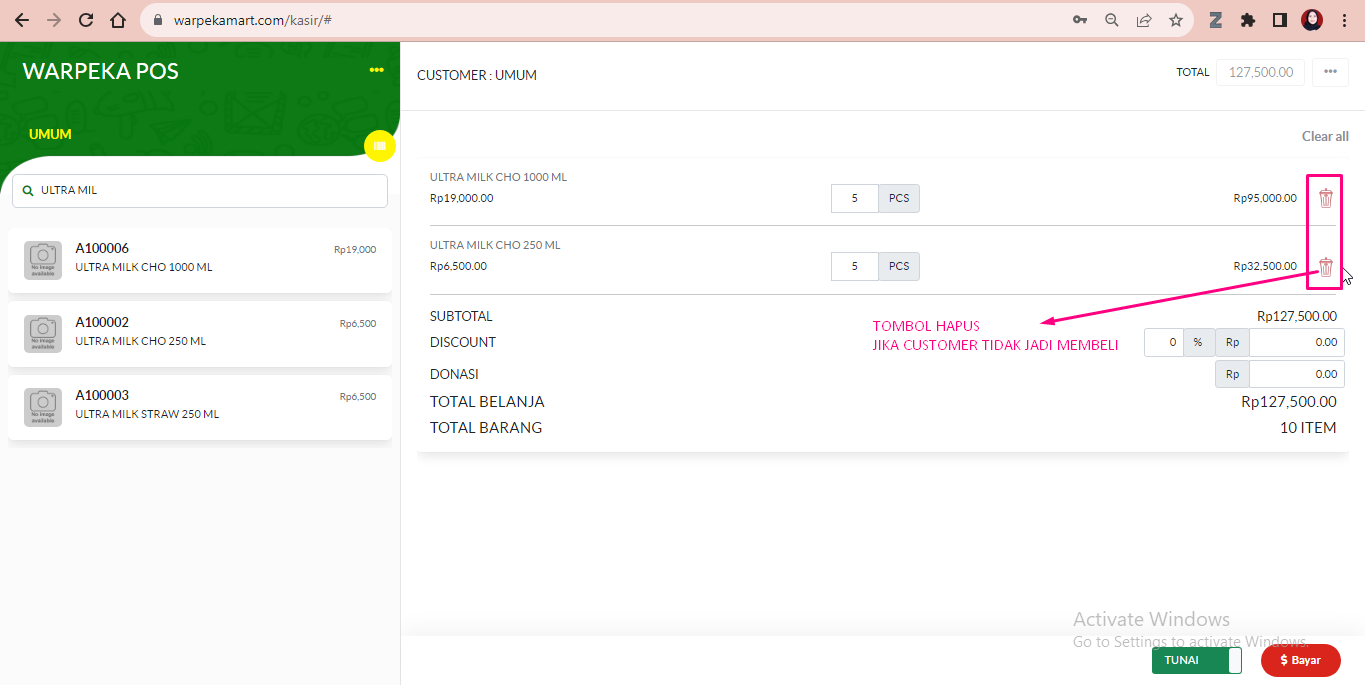Viewport: 1365px width, 685px height.
Task: Focus the discount percent field
Action: [x=1164, y=342]
